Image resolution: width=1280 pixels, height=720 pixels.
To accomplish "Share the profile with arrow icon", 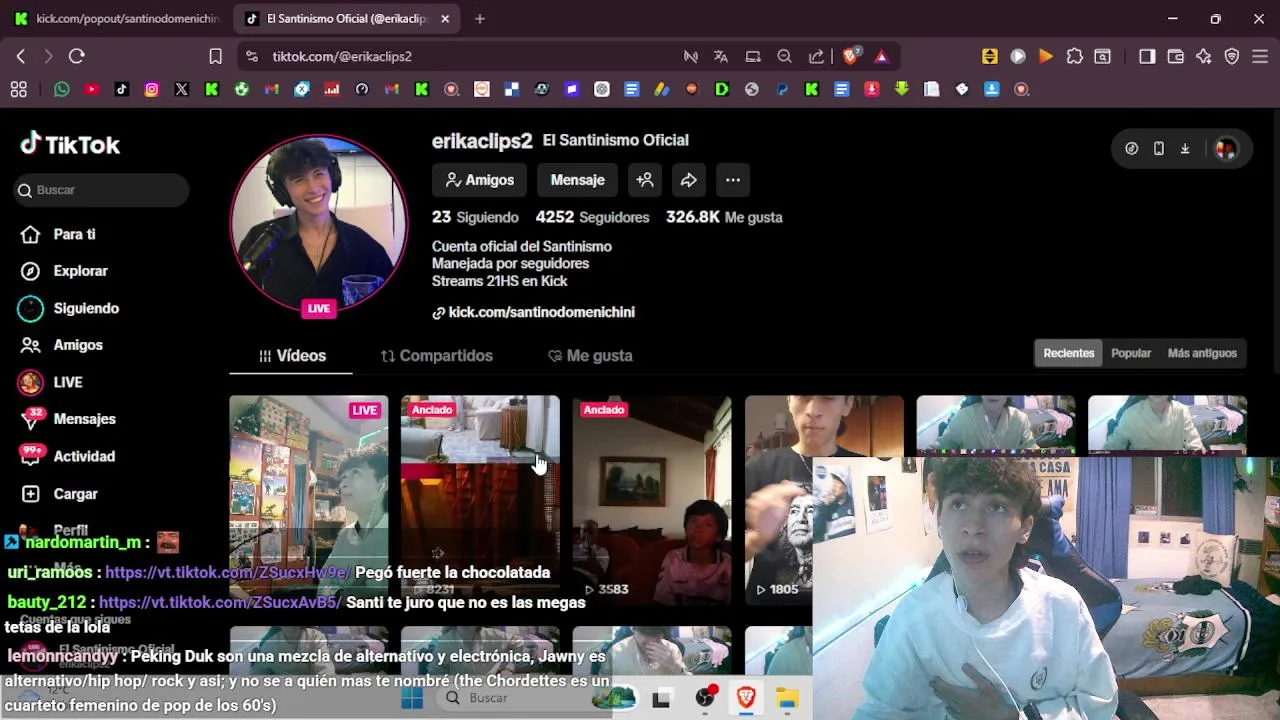I will pyautogui.click(x=689, y=180).
